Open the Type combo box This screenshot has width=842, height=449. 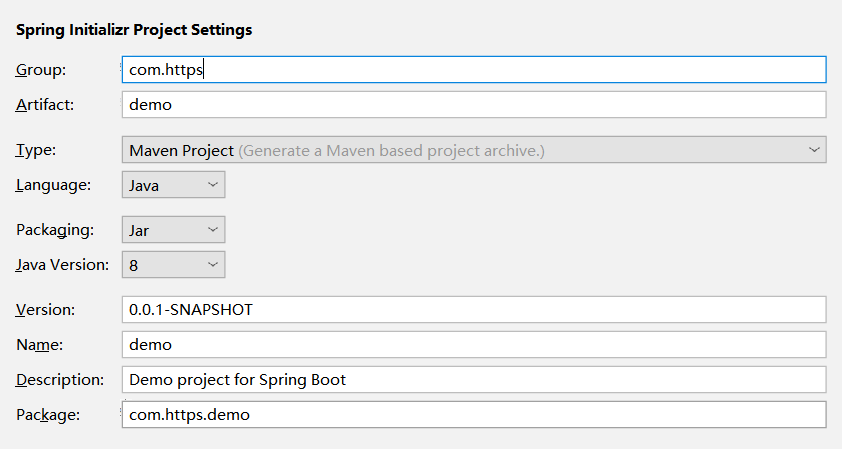coord(473,150)
